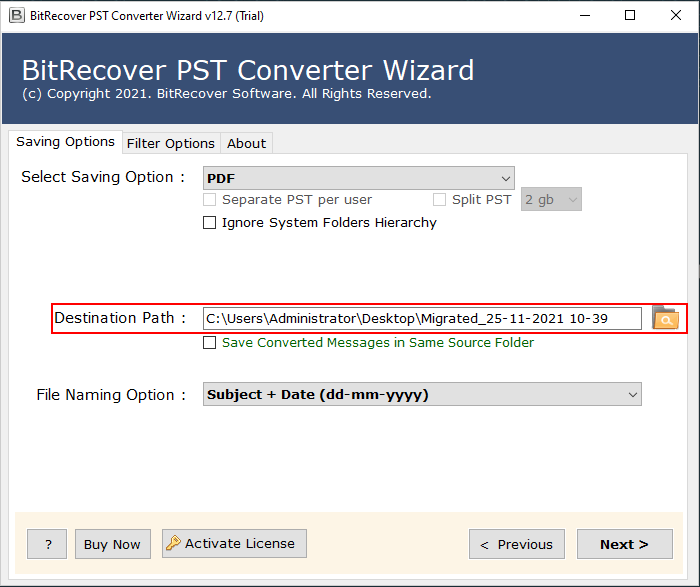Go back with the Previous button
The width and height of the screenshot is (700, 587).
point(516,544)
